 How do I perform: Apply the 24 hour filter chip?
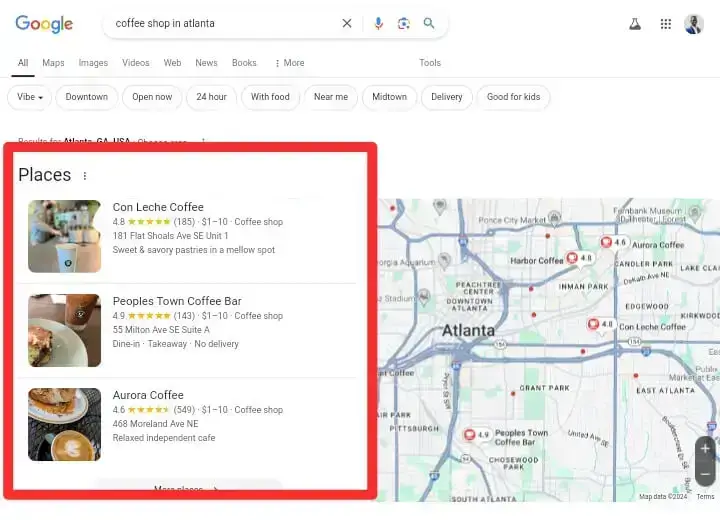pyautogui.click(x=211, y=97)
